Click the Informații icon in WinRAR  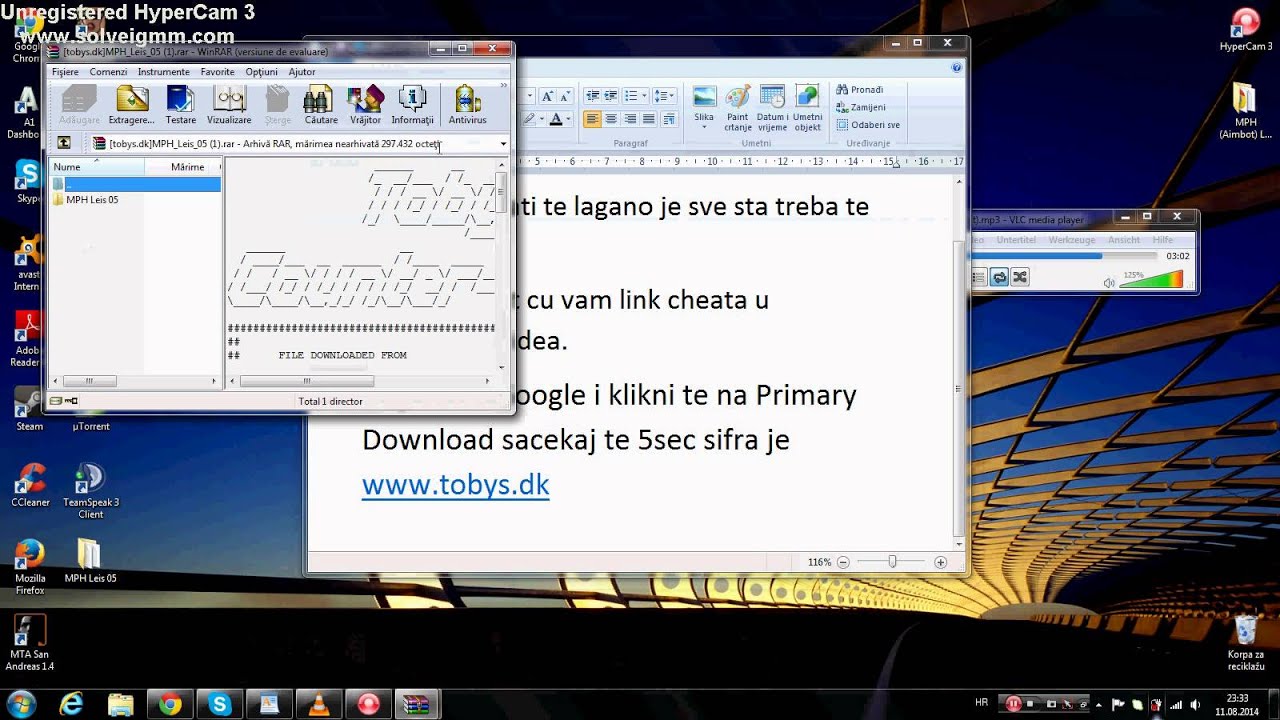pyautogui.click(x=412, y=105)
